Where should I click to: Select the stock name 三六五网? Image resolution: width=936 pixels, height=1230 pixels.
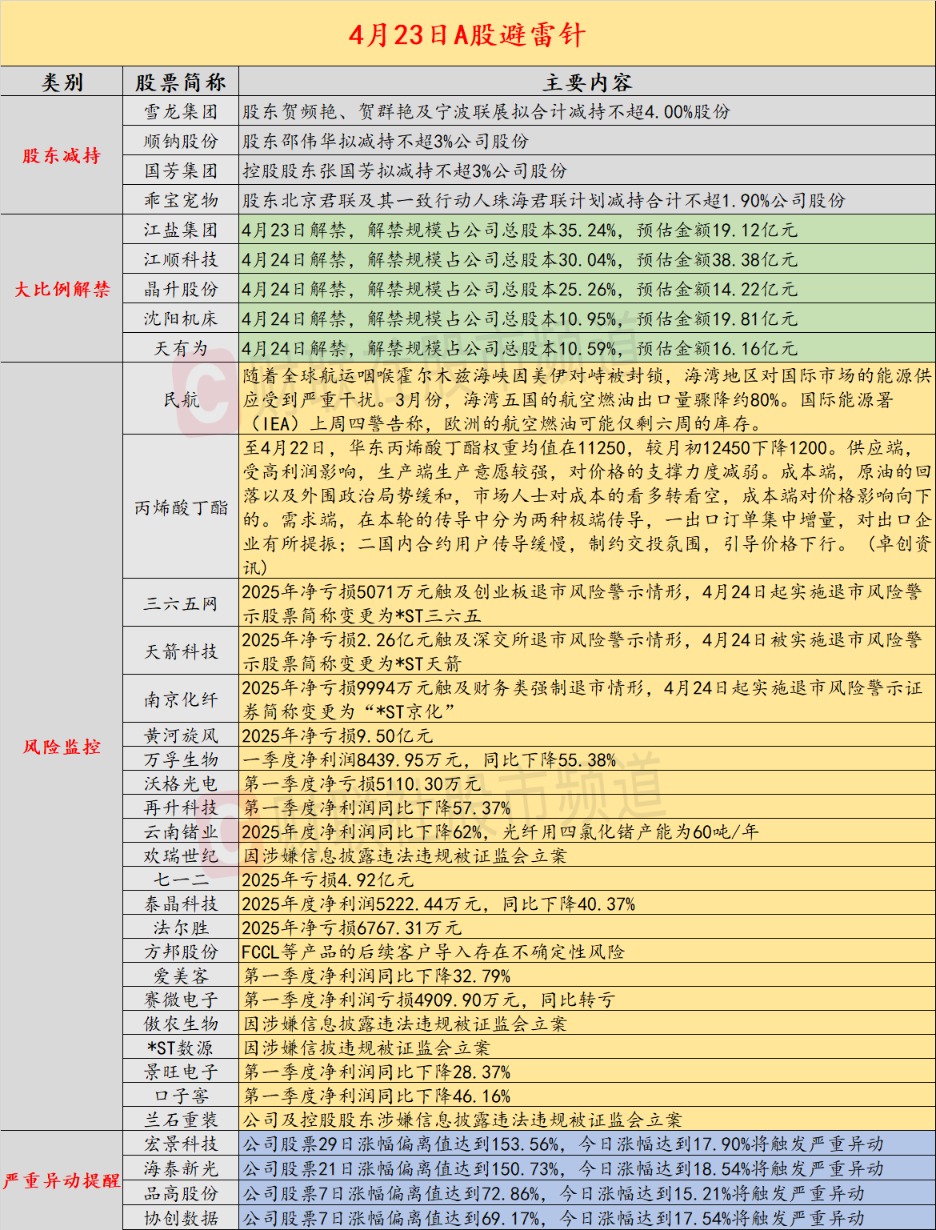coord(181,603)
